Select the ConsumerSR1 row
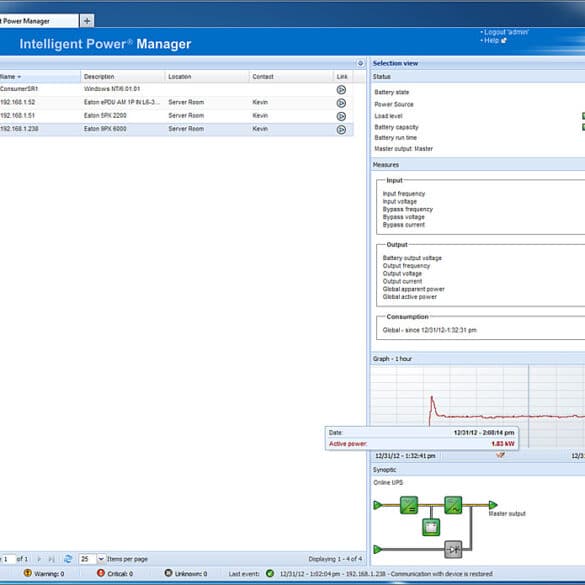 click(x=176, y=89)
